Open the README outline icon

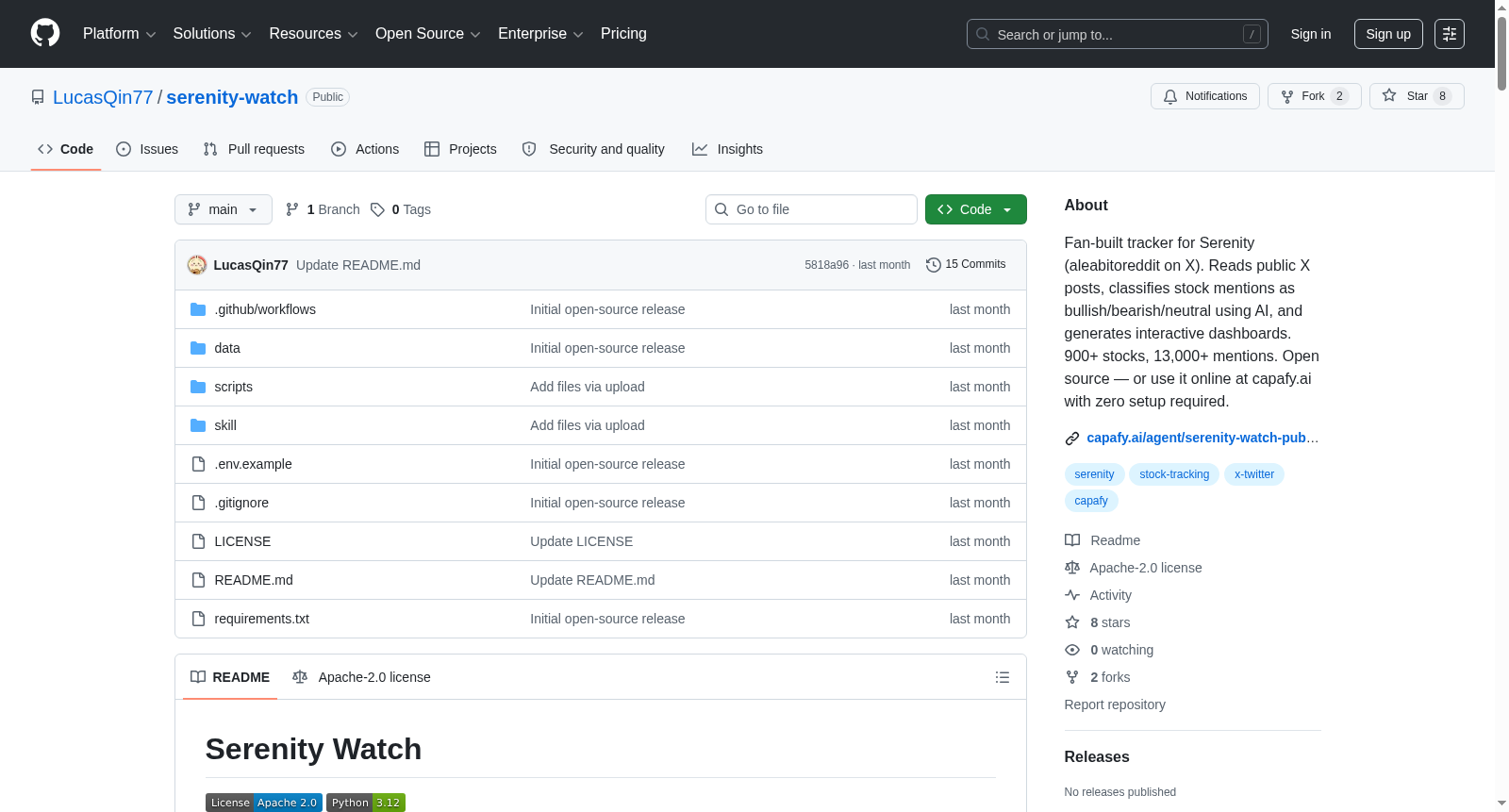1003,677
